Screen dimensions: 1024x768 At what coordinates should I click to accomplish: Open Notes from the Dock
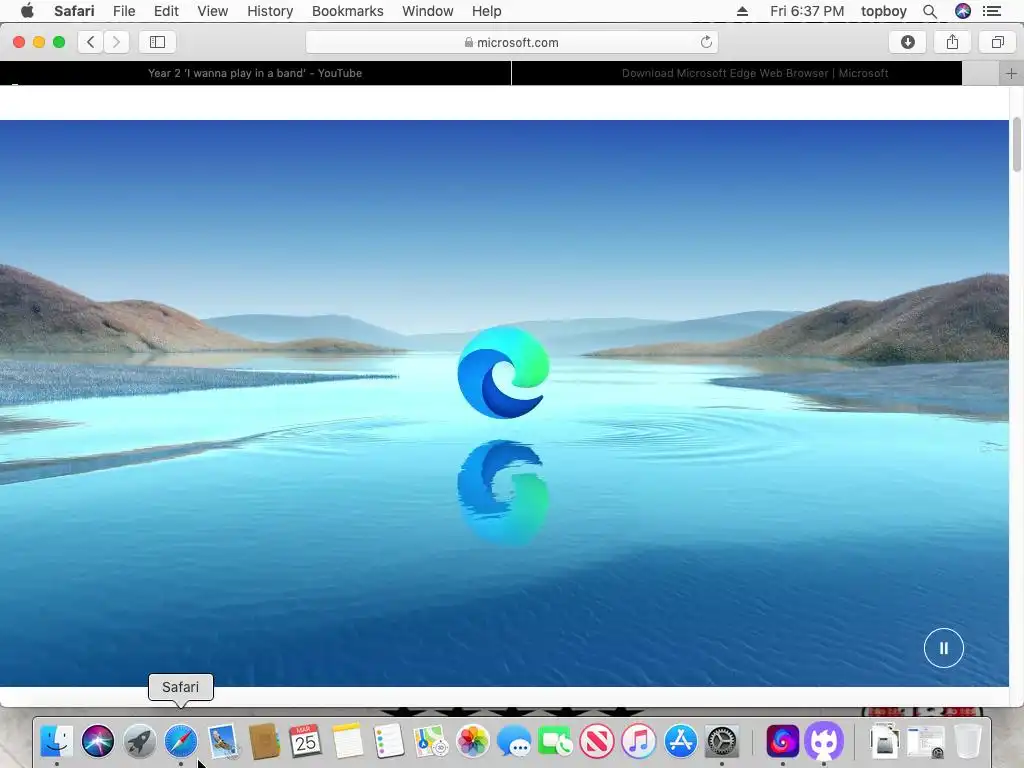pyautogui.click(x=347, y=741)
